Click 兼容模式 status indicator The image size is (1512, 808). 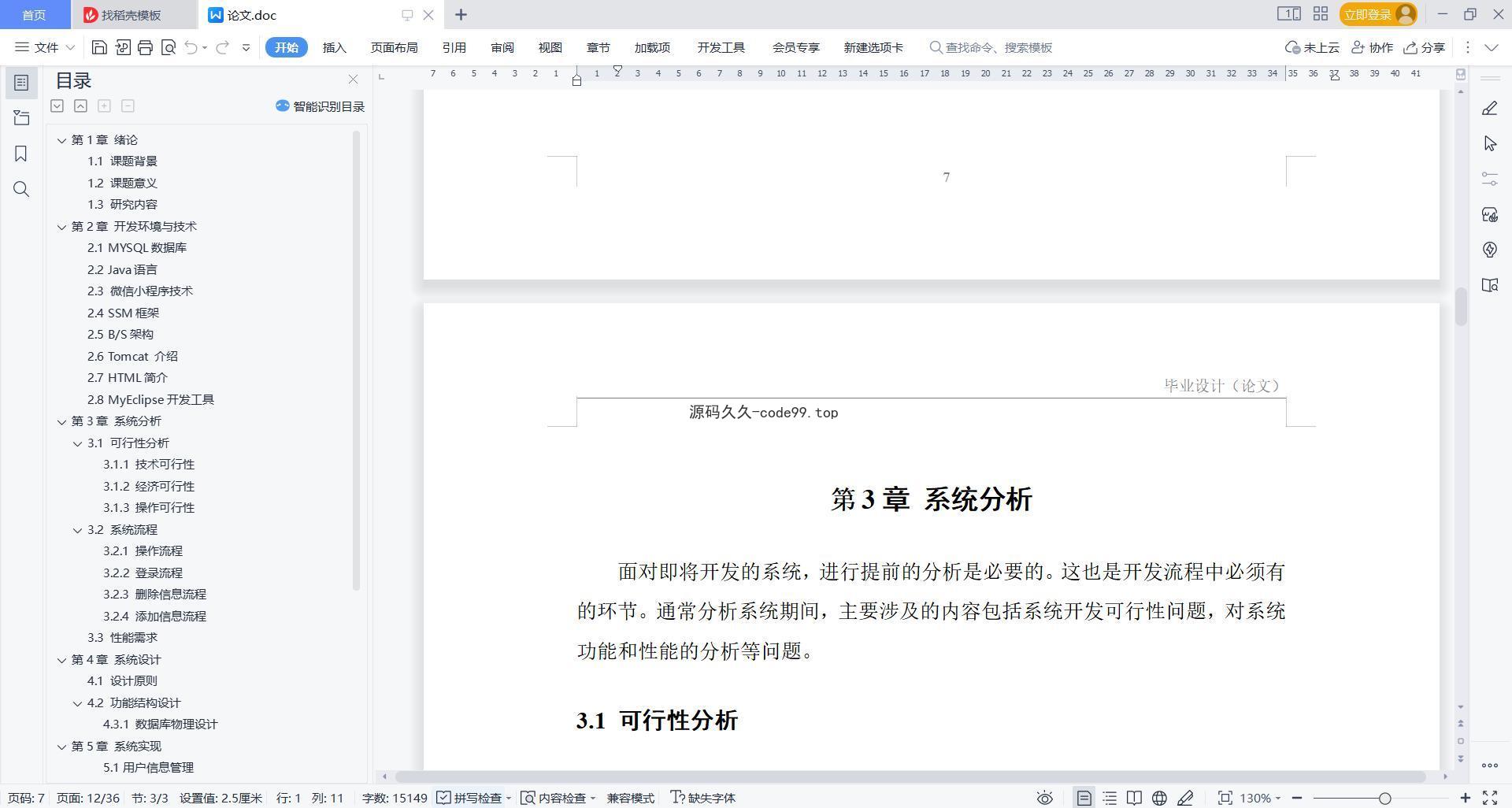click(630, 798)
